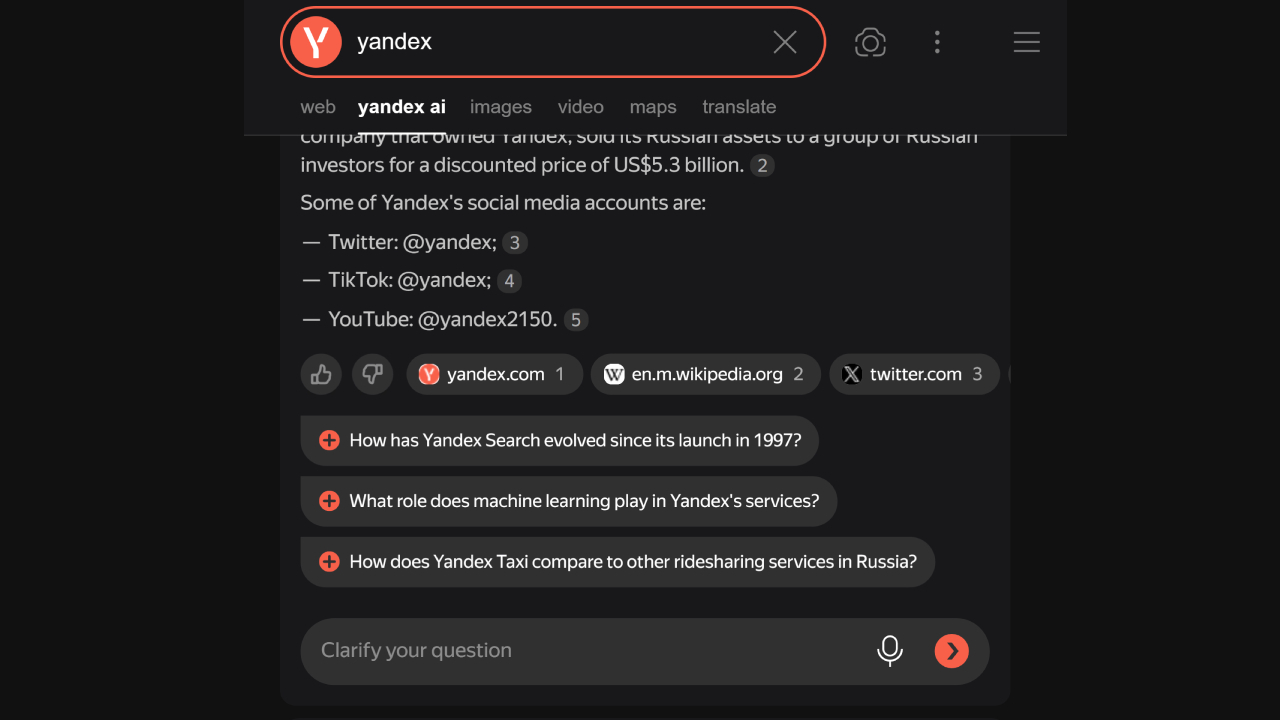Expand question about machine learning in Yandex services
This screenshot has height=720, width=1280.
point(569,501)
